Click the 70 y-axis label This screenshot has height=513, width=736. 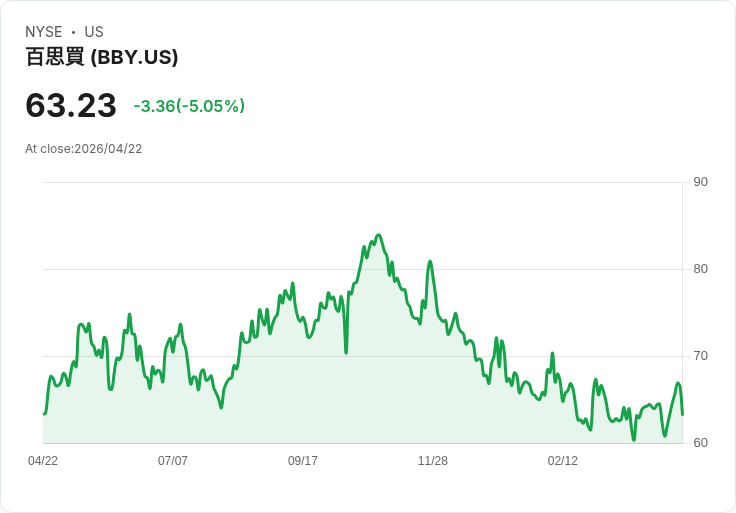coord(700,356)
